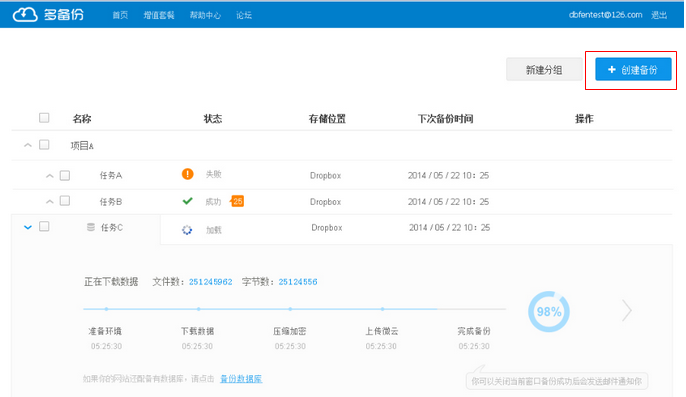
Task: Click the 多备份 cloud logo icon
Action: (25, 14)
